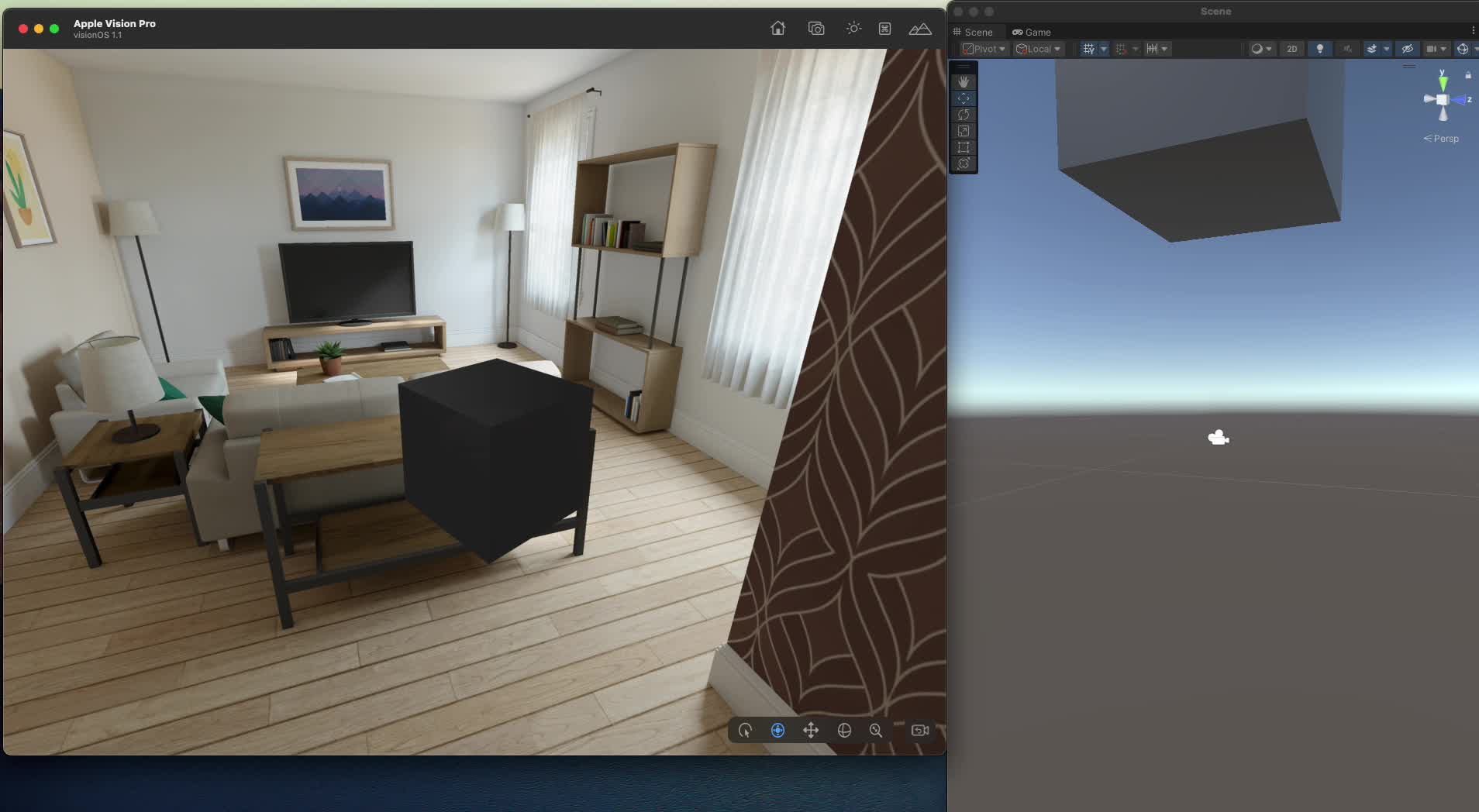Open the simulated scene picker mountains icon
Image resolution: width=1479 pixels, height=812 pixels.
pos(919,29)
